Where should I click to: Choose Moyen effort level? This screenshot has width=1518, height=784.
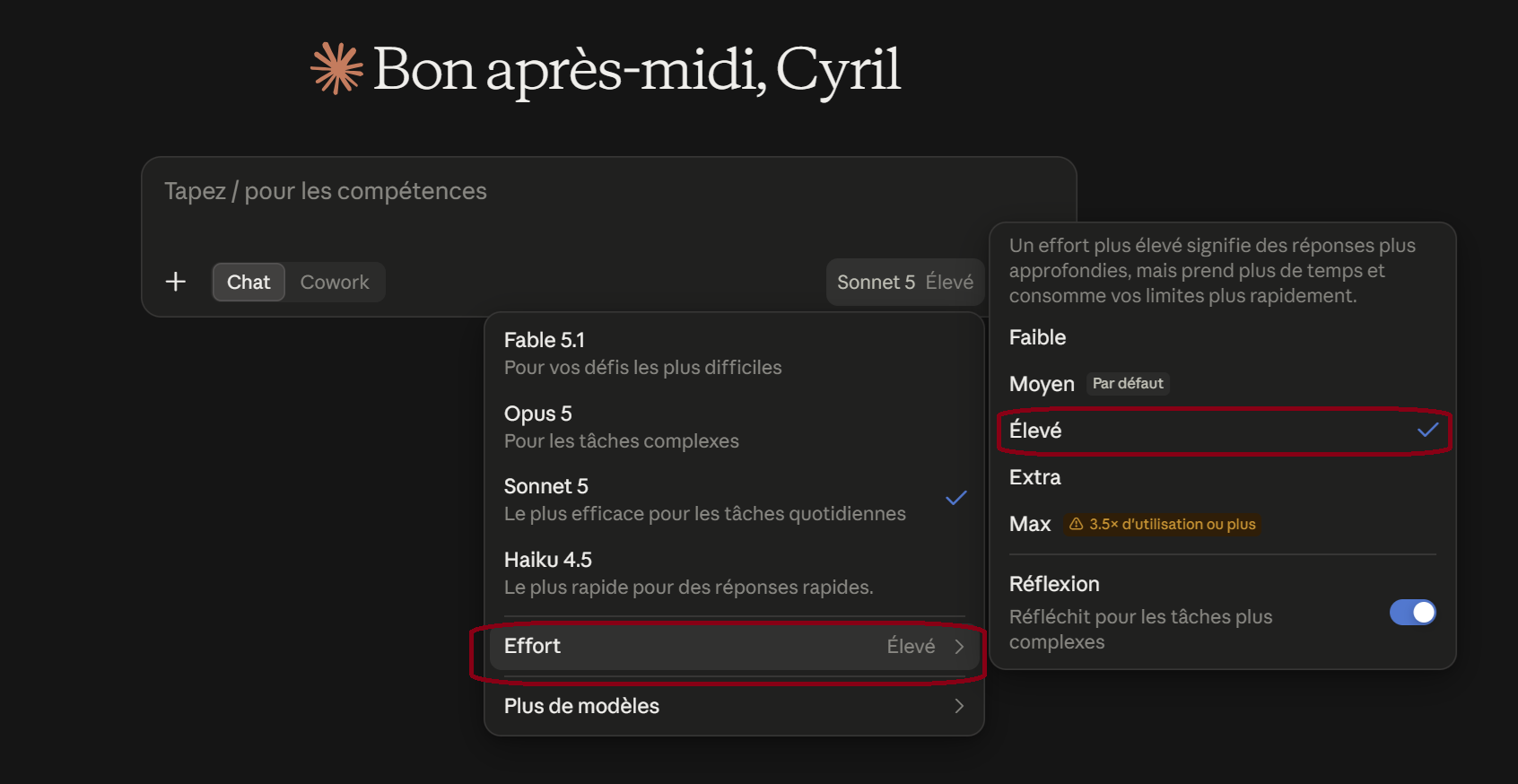pos(1223,384)
